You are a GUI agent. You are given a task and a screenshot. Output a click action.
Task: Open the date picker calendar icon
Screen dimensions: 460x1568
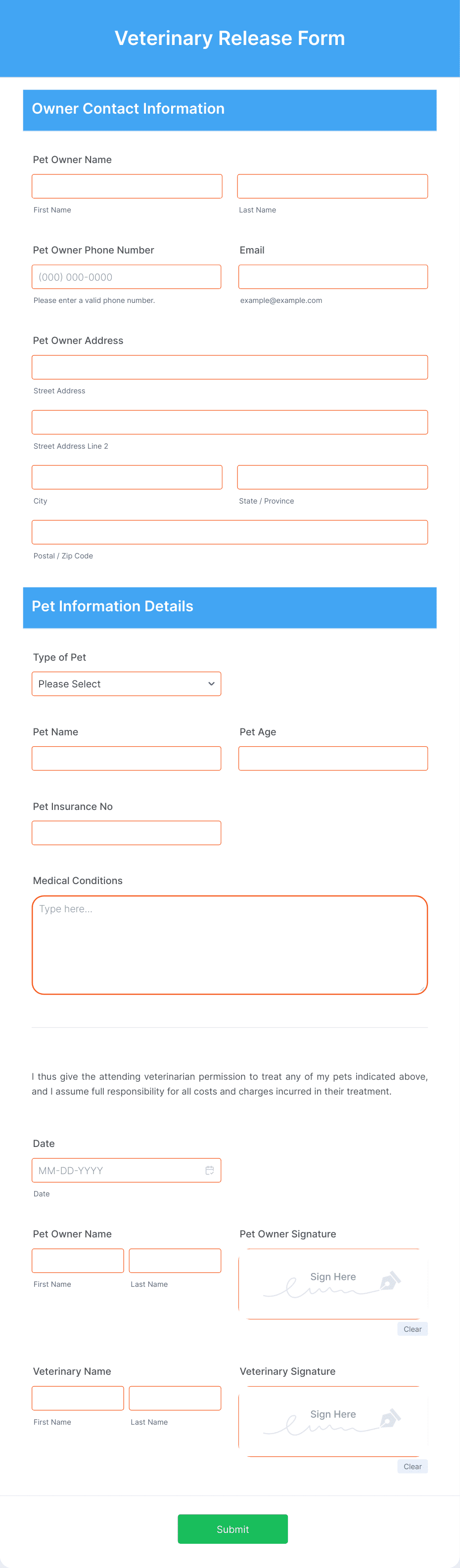point(210,1170)
